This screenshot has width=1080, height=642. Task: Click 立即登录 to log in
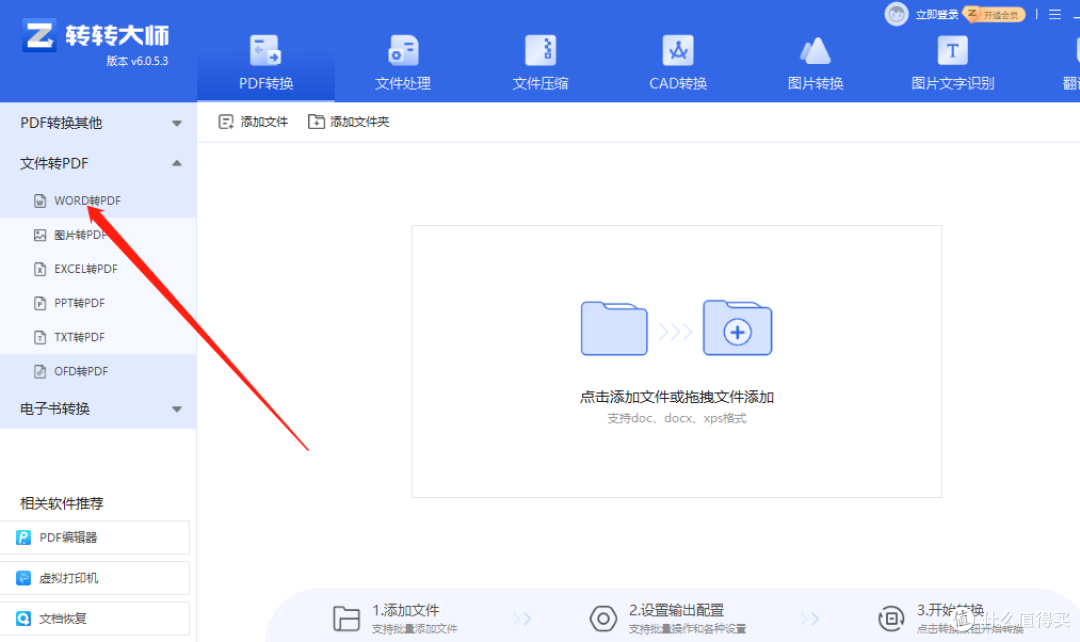[x=937, y=14]
